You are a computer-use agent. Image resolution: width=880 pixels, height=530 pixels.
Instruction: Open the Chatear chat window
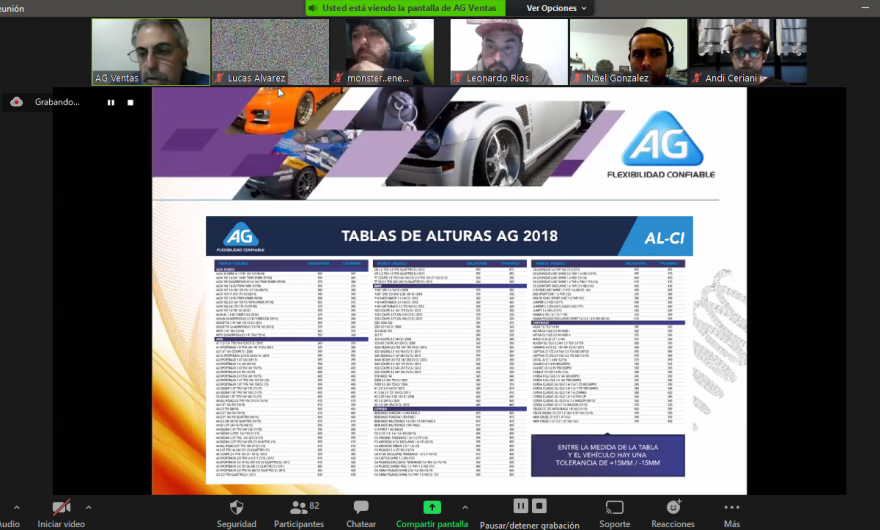pyautogui.click(x=361, y=507)
